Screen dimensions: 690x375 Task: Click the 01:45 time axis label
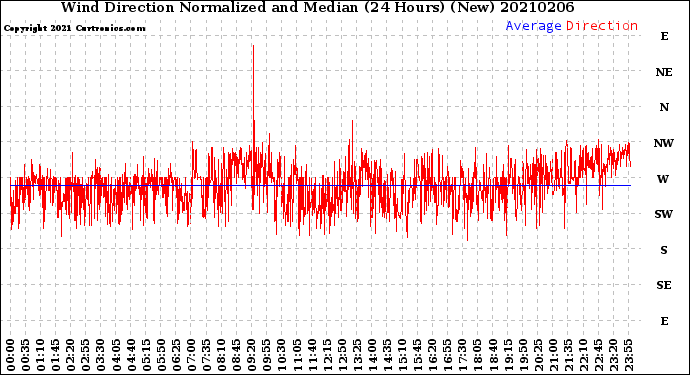click(x=56, y=355)
